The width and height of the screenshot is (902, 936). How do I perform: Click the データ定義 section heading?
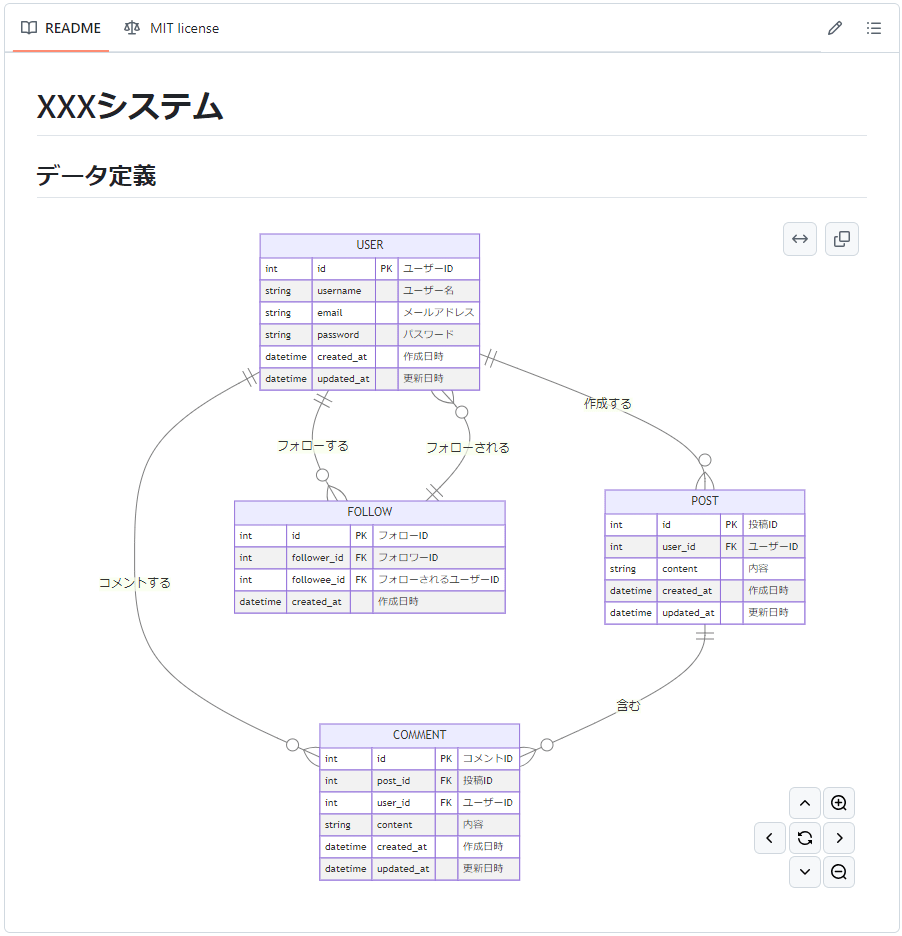coord(96,176)
